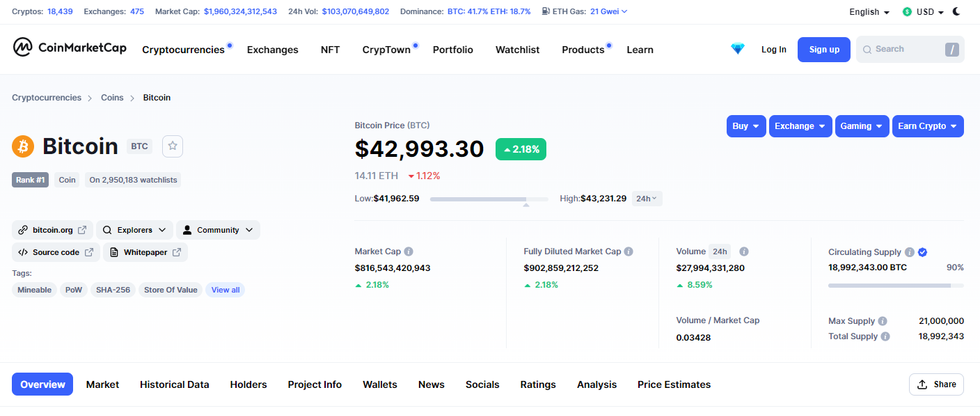Click the Total Supply info icon
Viewport: 980px width, 416px height.
[x=885, y=336]
